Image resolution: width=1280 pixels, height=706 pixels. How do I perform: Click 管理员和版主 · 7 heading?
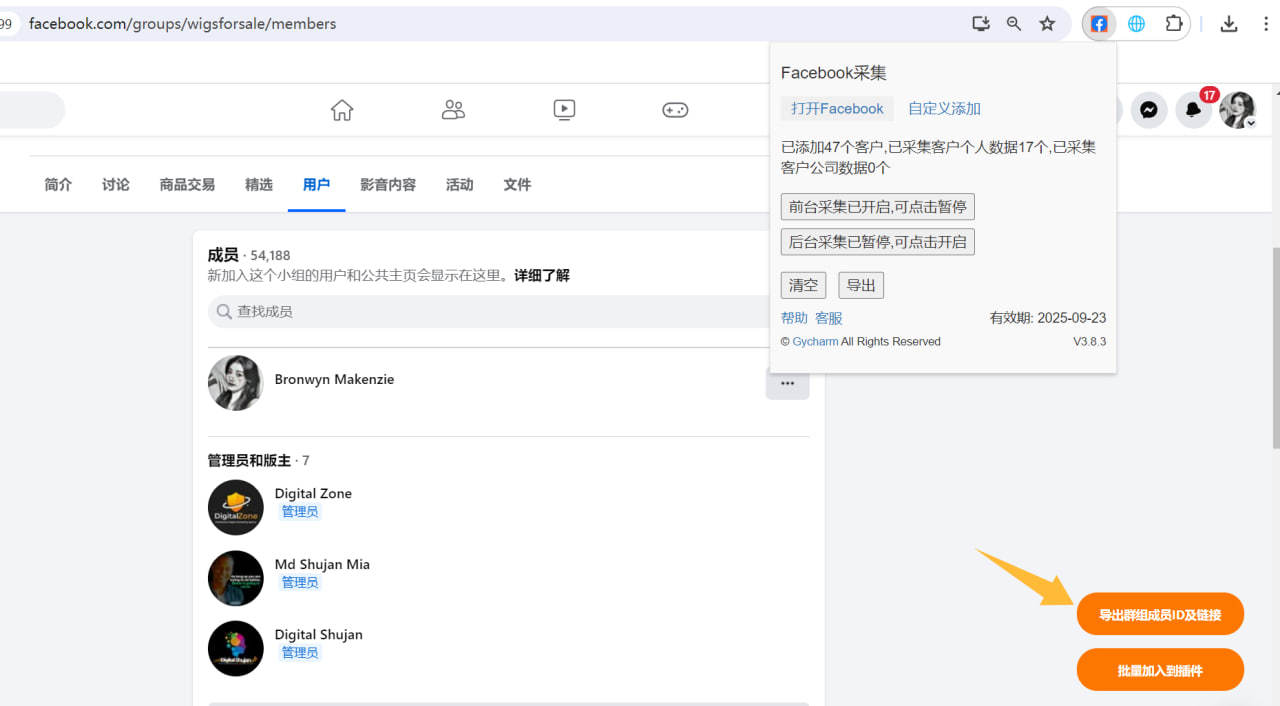point(258,461)
